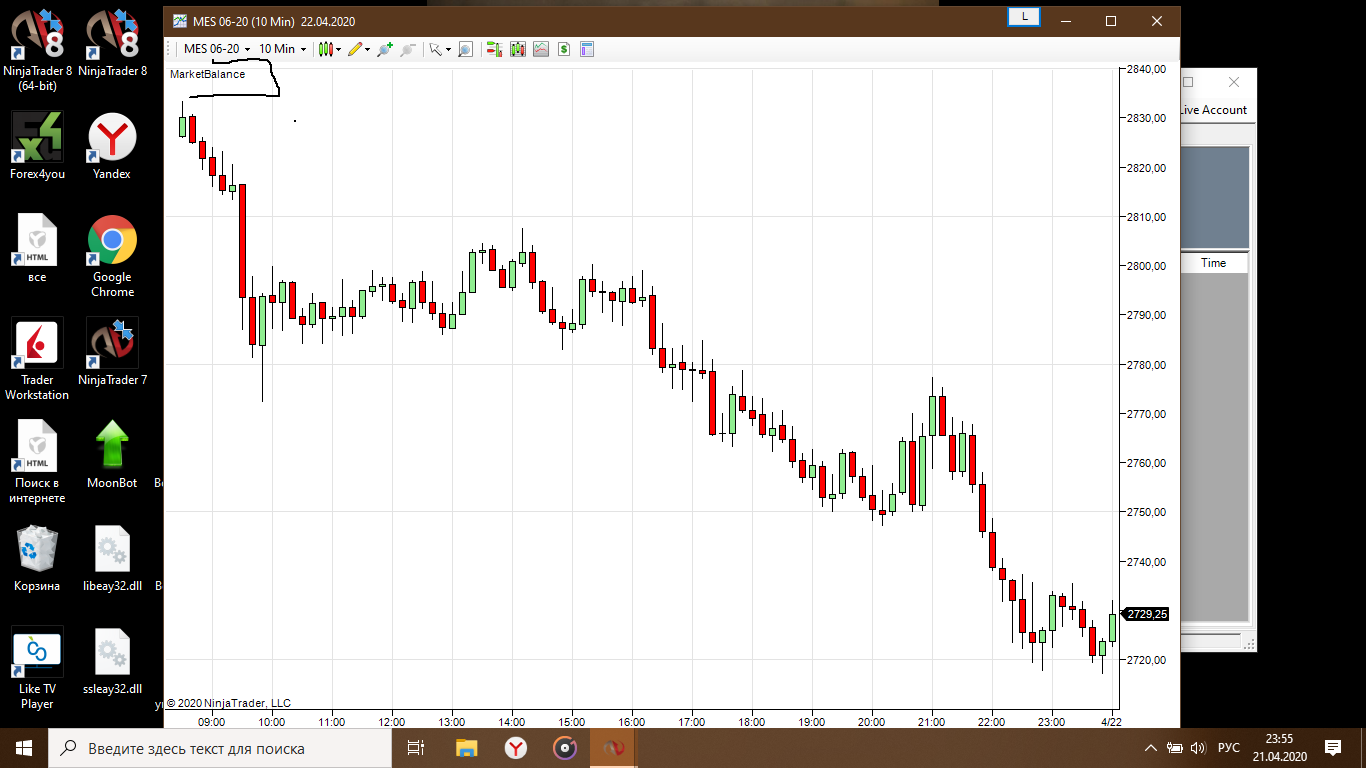Screen dimensions: 1366x768
Task: Show hidden system tray icons
Action: tap(1151, 748)
